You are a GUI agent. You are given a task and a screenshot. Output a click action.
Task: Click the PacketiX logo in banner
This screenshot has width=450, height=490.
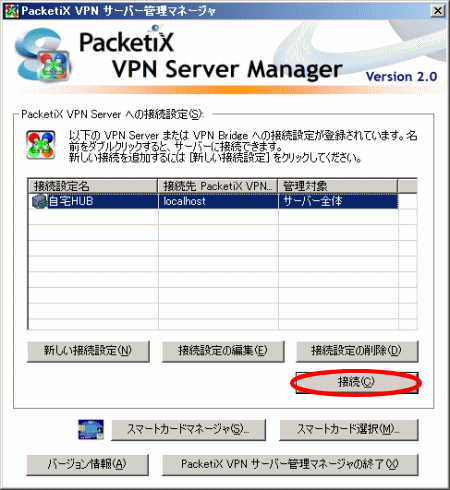point(42,55)
